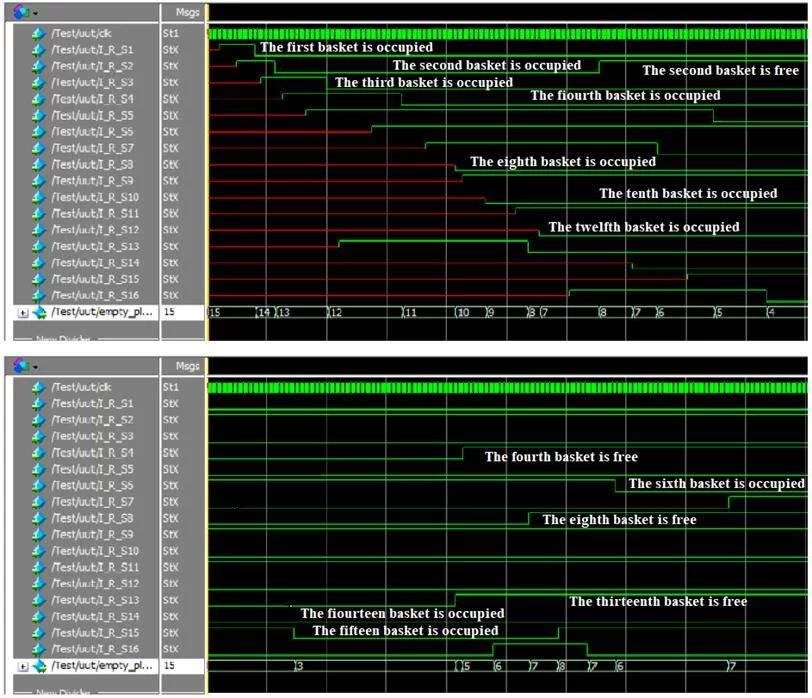Click the empty_pl bus icon in the upper panel
The image size is (812, 698).
39,312
